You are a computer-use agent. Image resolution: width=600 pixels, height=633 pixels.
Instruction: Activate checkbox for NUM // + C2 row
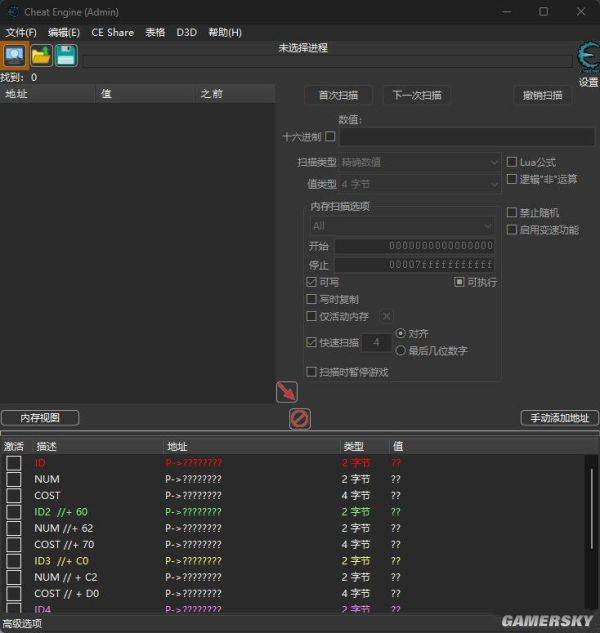click(14, 577)
